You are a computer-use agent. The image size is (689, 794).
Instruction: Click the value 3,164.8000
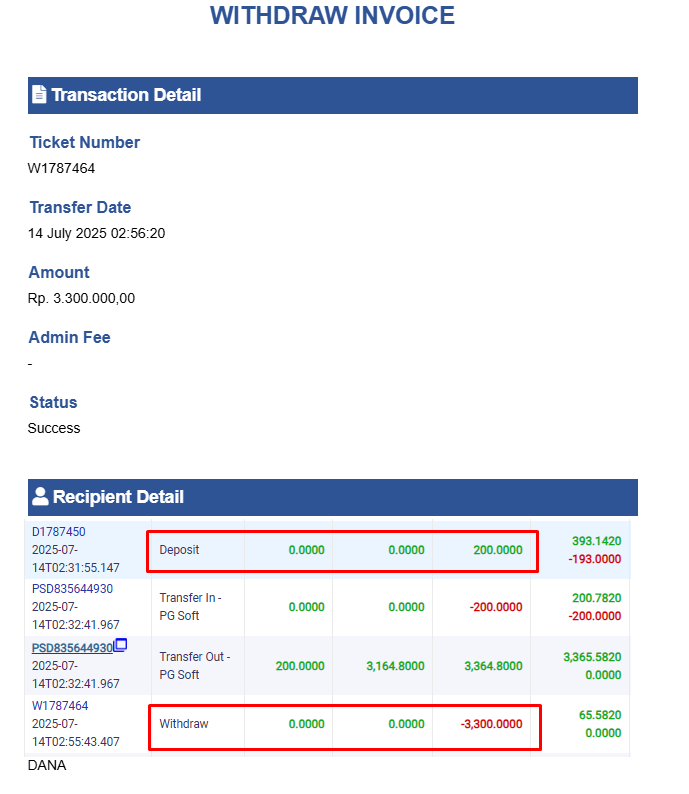click(395, 666)
